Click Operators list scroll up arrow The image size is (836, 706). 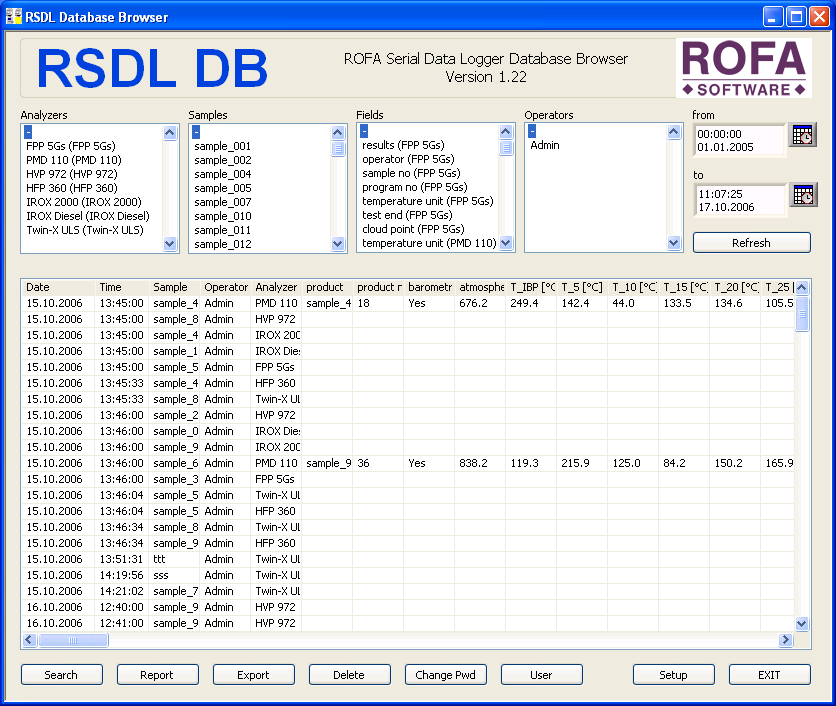click(673, 132)
